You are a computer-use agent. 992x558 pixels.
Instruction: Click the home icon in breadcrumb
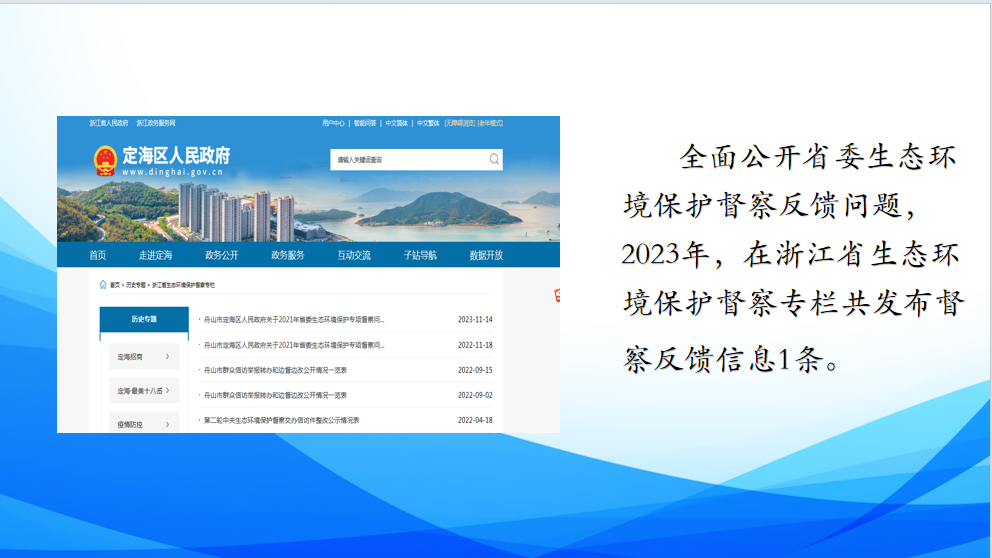[x=103, y=285]
